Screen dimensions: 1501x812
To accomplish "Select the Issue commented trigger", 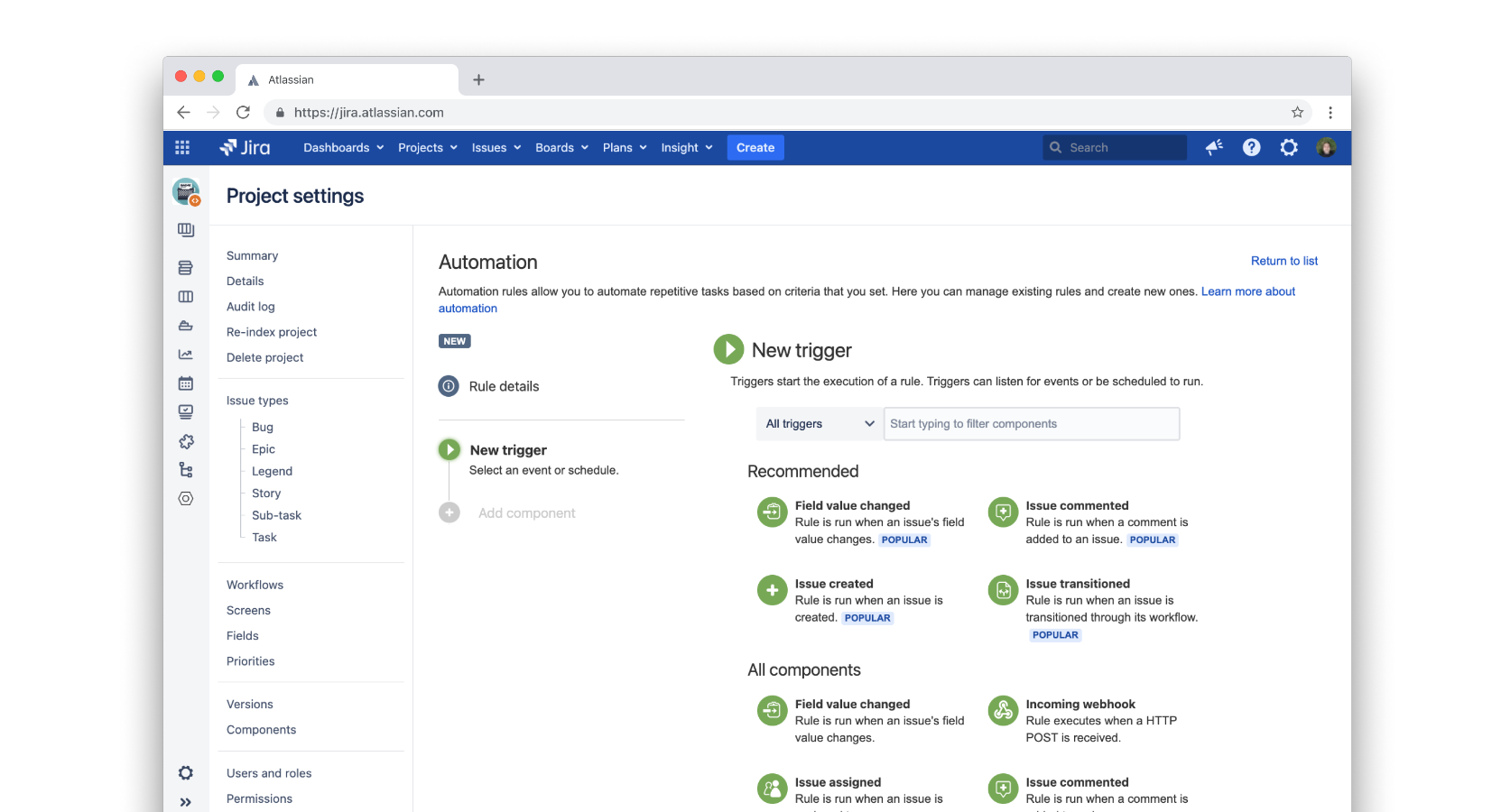I will (x=1077, y=505).
